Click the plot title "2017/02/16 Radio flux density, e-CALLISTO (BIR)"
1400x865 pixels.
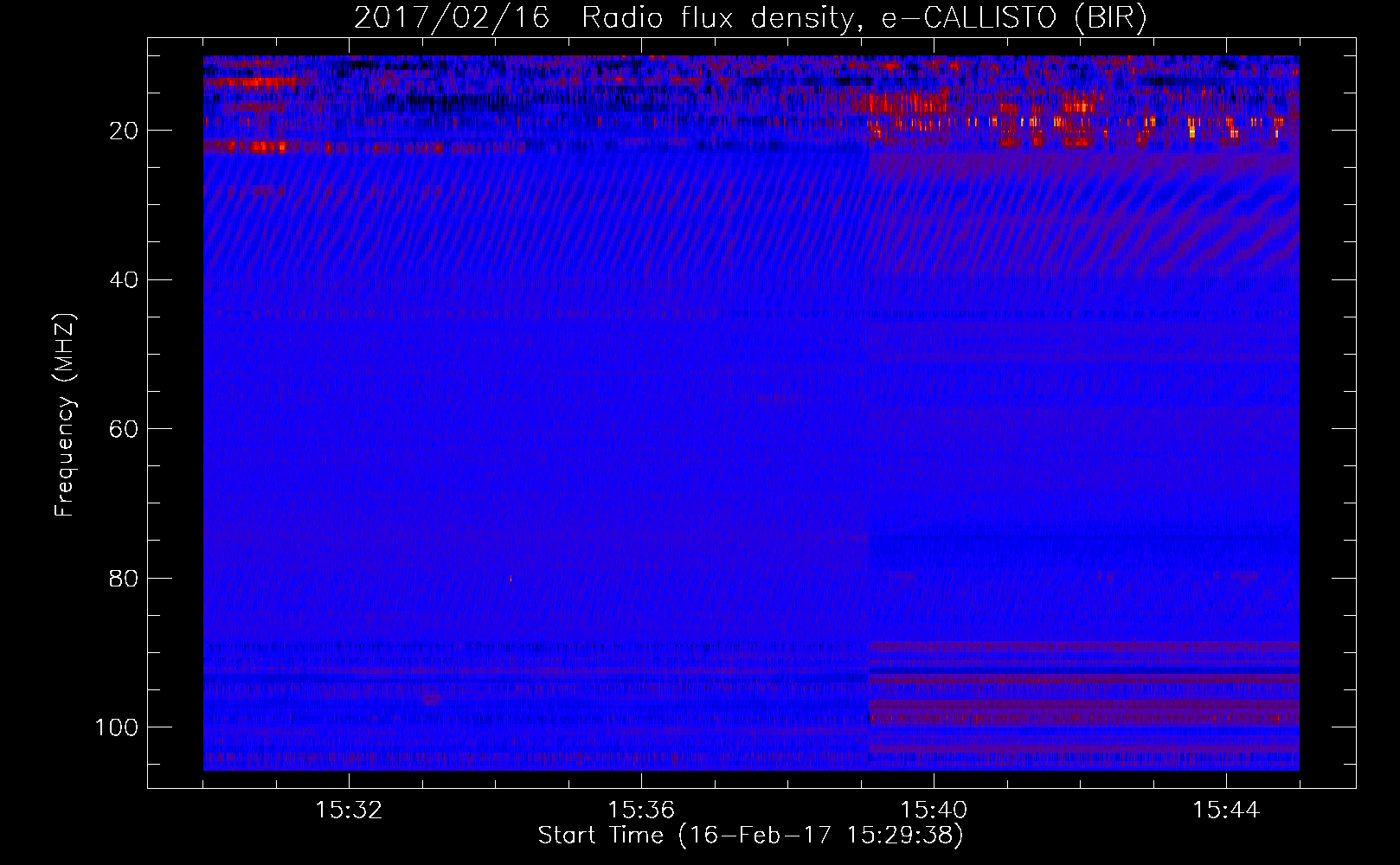tap(750, 18)
